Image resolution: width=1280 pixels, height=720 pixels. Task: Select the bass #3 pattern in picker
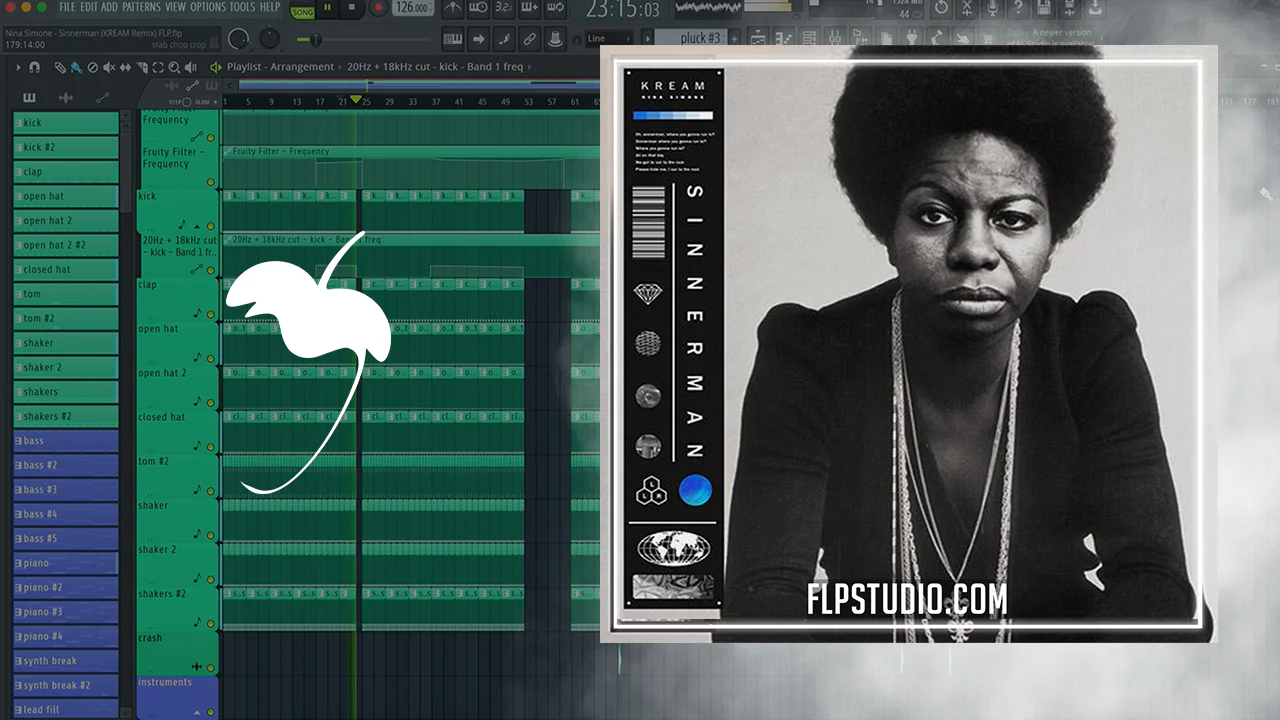click(66, 489)
